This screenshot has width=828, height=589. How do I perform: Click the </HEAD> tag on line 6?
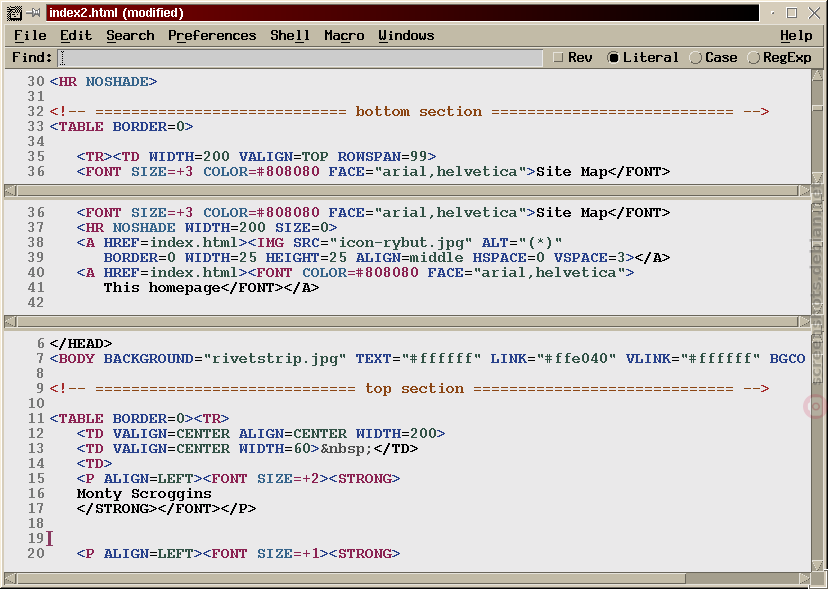click(x=81, y=344)
